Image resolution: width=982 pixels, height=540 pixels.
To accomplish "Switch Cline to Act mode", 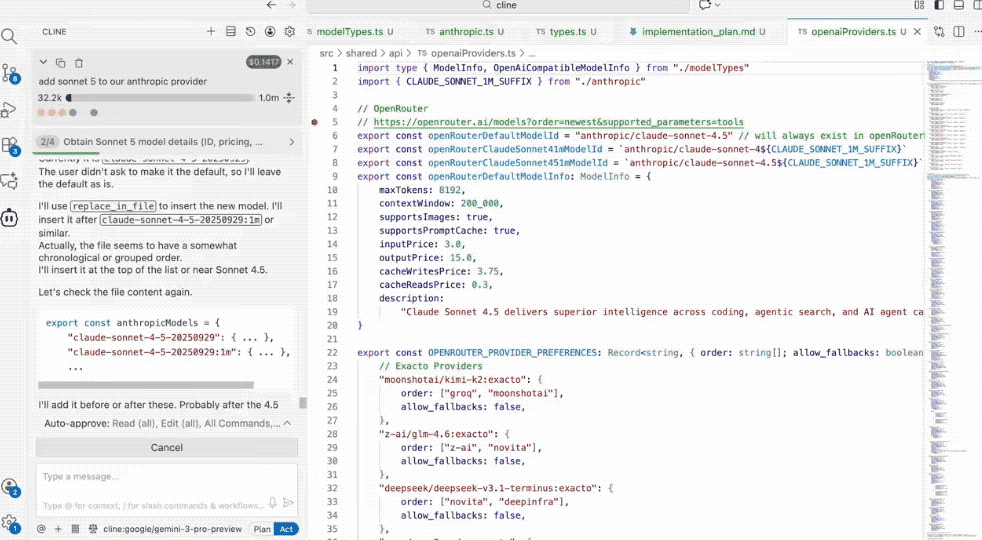I will point(286,529).
